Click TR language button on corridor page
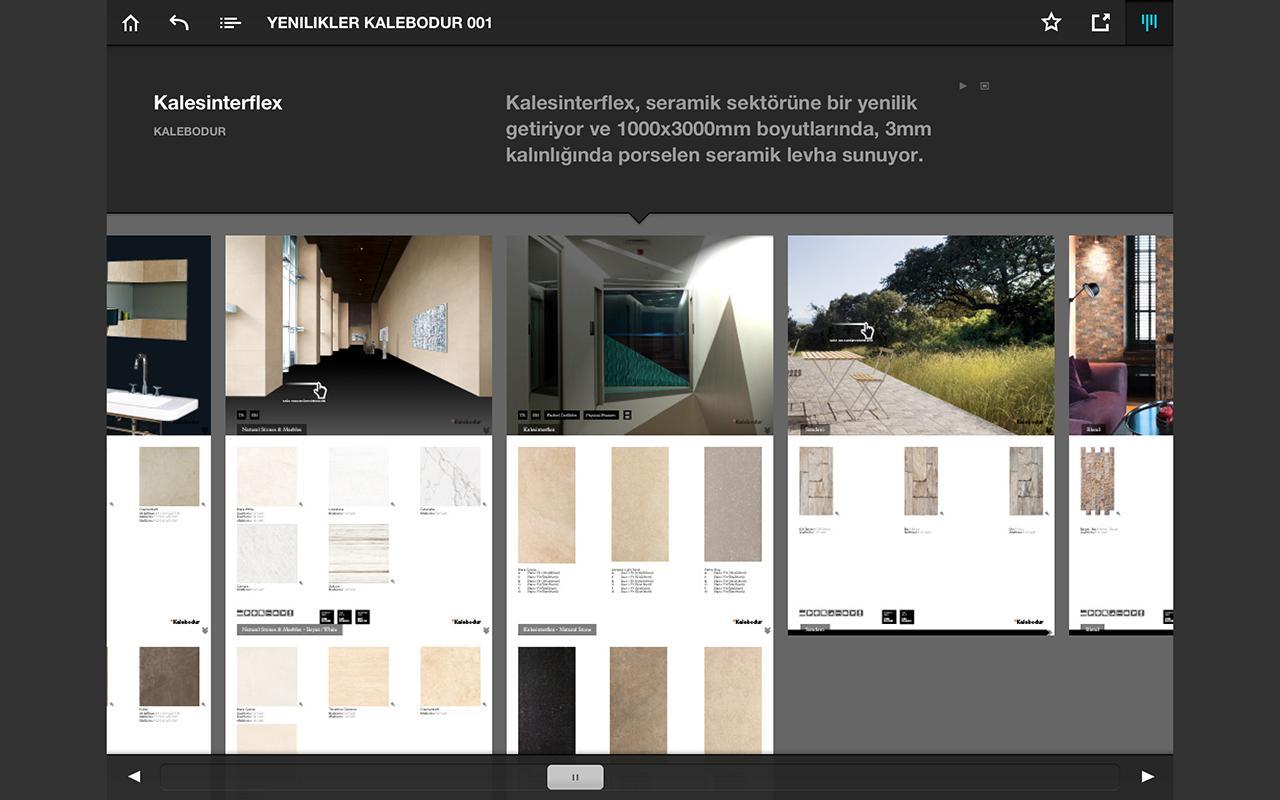 pyautogui.click(x=242, y=414)
